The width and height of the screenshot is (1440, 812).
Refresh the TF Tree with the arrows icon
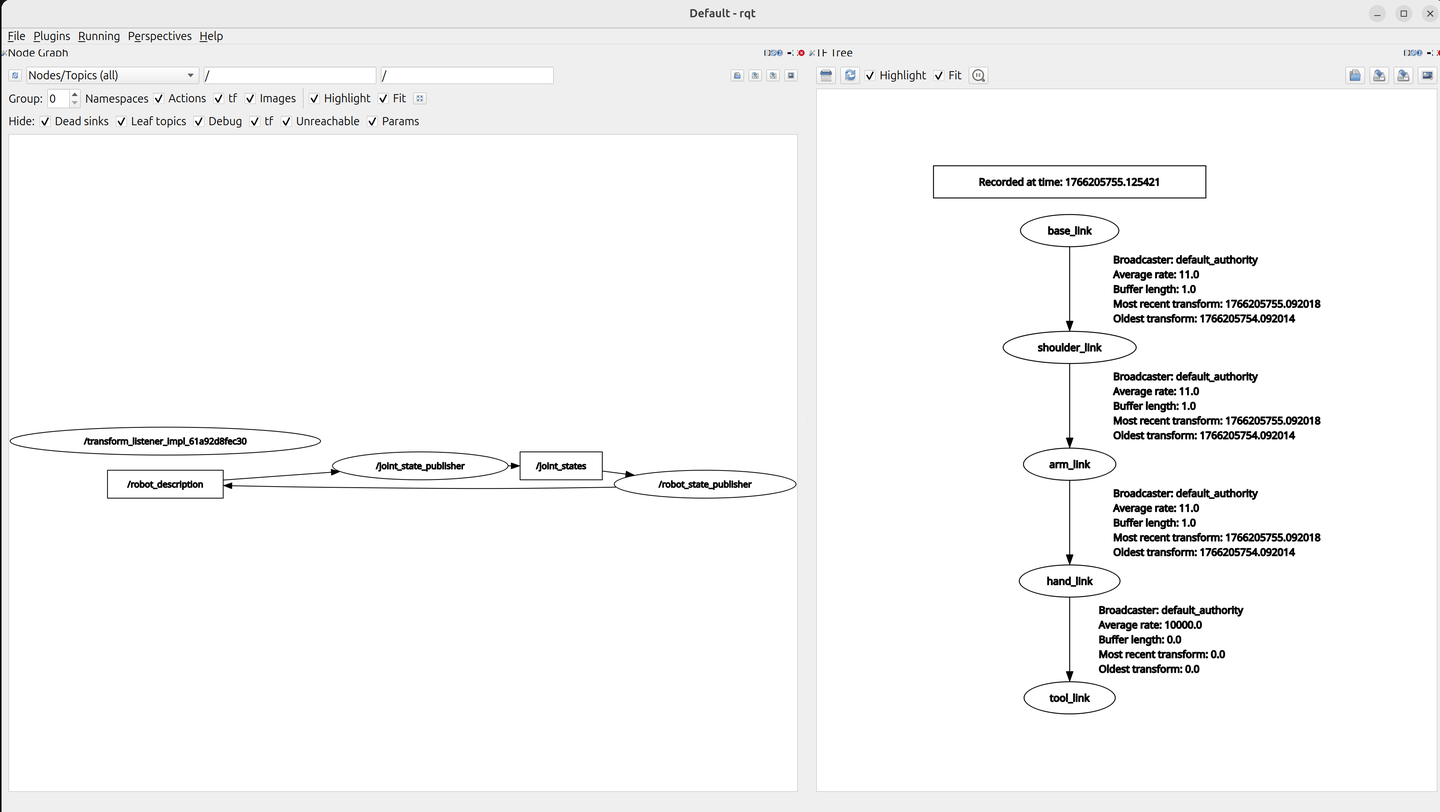[x=850, y=75]
